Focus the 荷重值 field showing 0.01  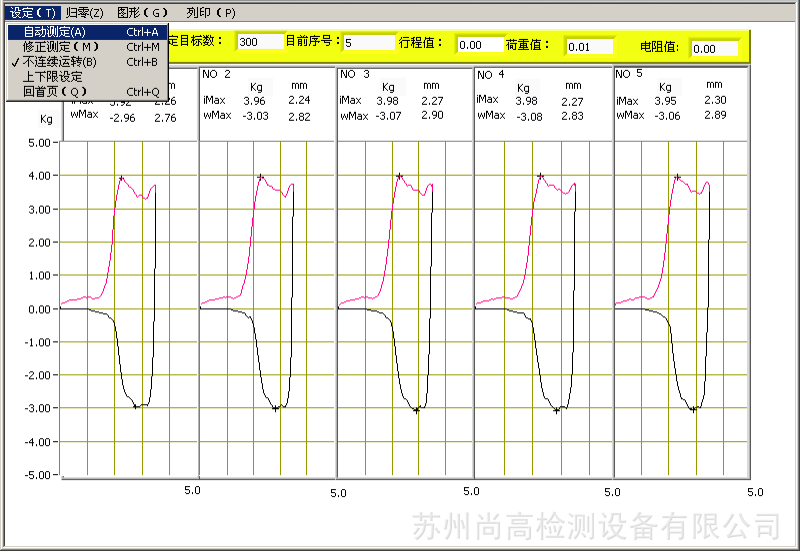pyautogui.click(x=589, y=47)
